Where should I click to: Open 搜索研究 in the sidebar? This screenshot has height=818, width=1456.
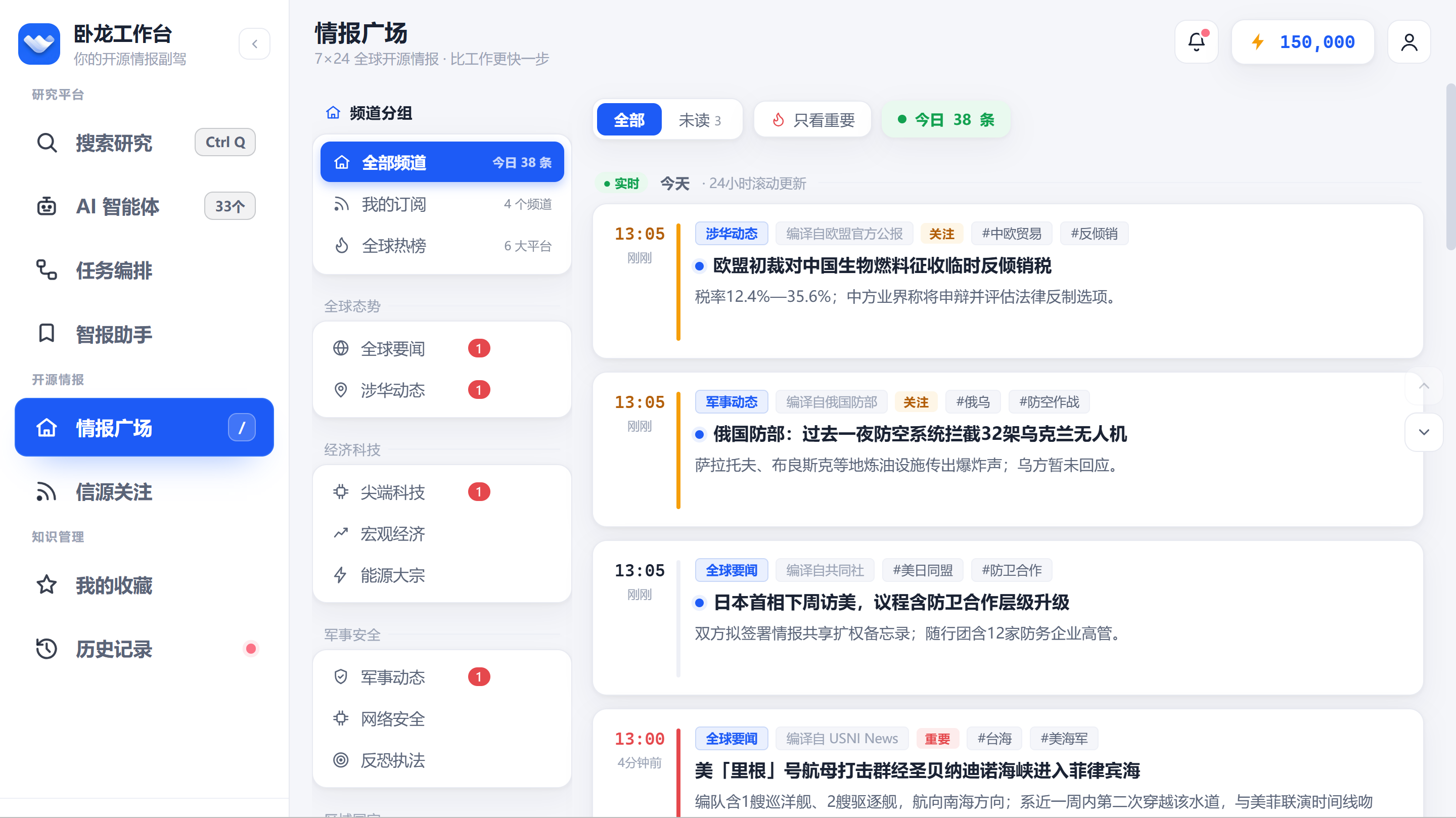pyautogui.click(x=144, y=143)
